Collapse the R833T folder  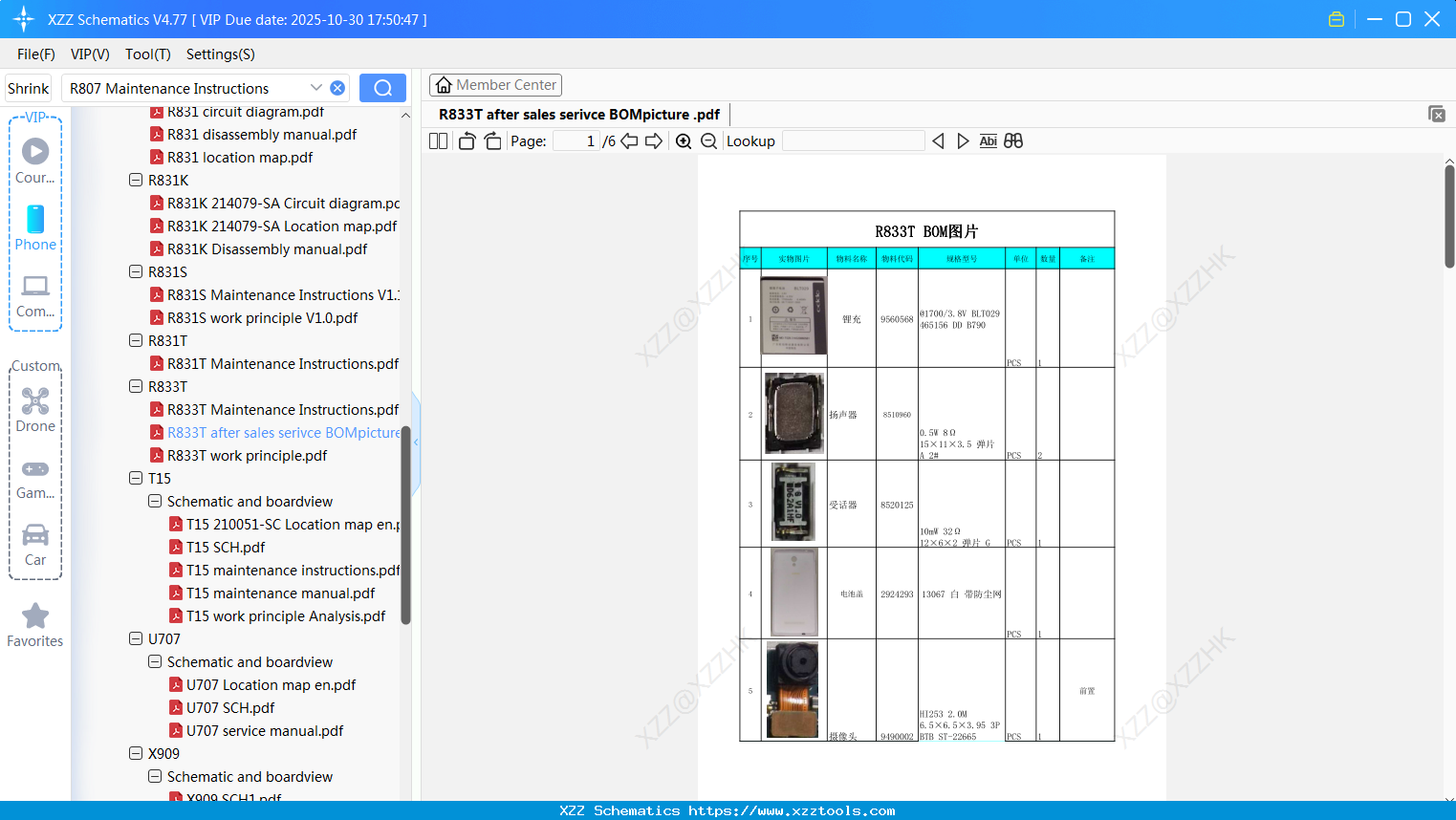coord(136,386)
